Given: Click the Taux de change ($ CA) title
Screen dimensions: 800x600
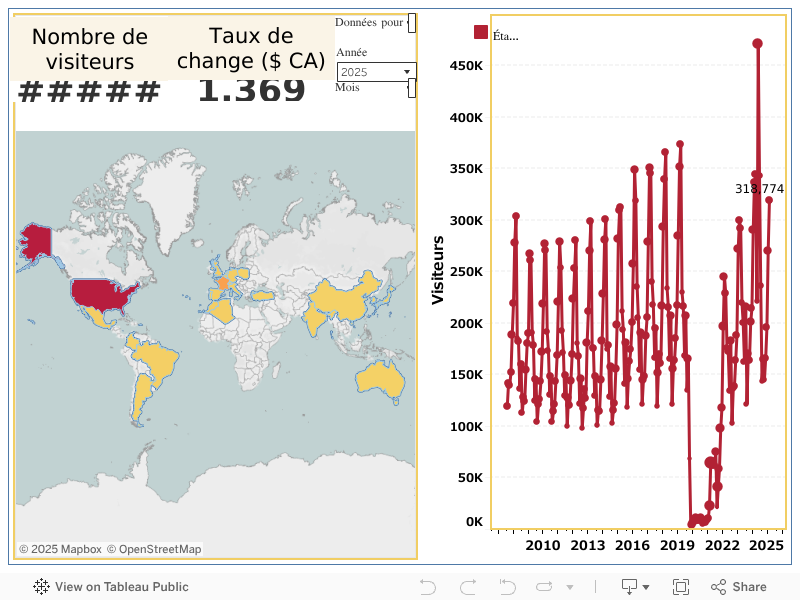Looking at the screenshot, I should point(251,48).
